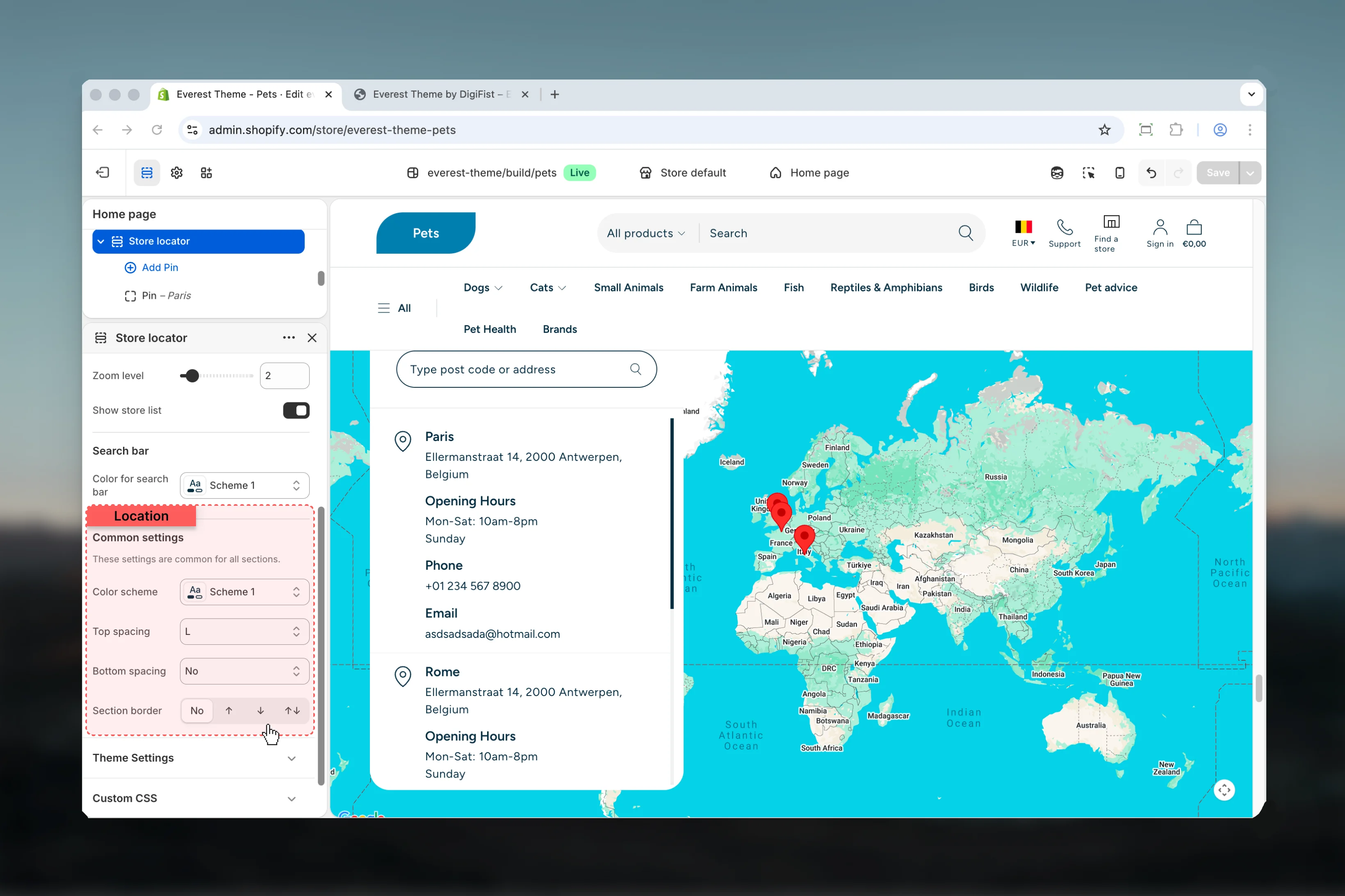Image resolution: width=1345 pixels, height=896 pixels.
Task: Open theme settings gear icon
Action: pos(177,173)
